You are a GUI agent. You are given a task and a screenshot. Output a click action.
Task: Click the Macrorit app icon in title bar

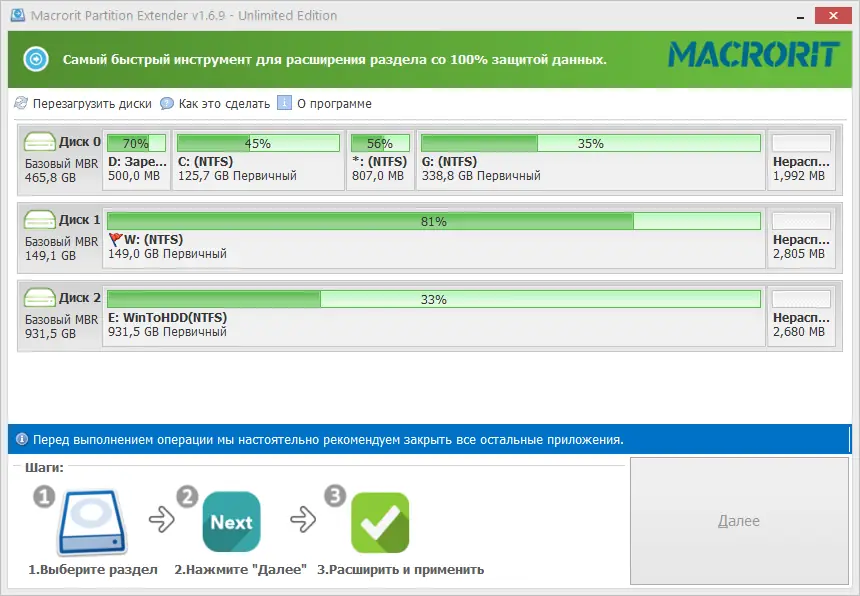click(x=18, y=15)
